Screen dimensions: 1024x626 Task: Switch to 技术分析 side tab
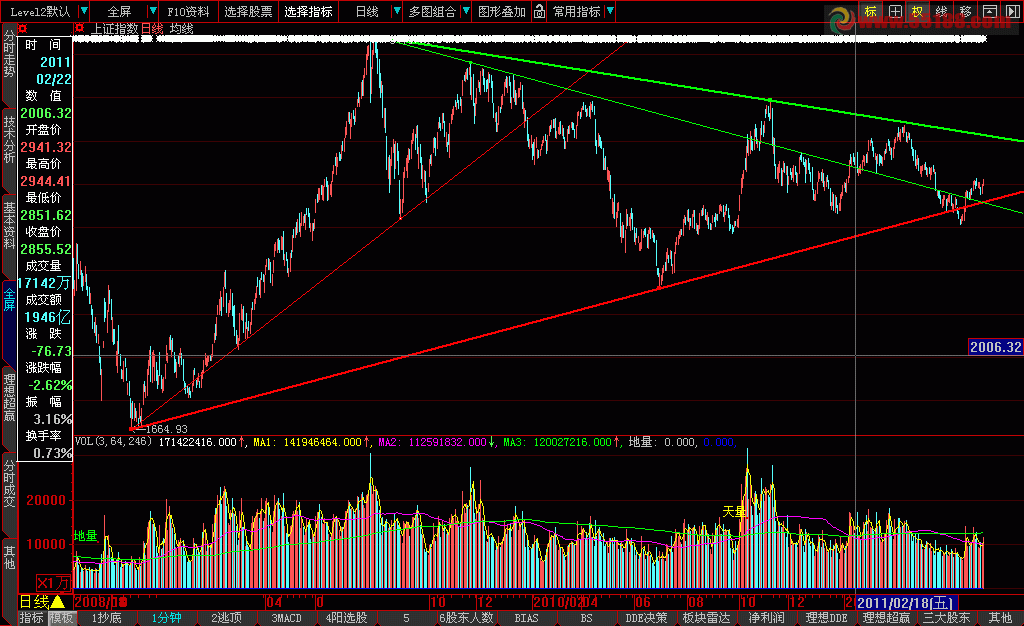click(x=9, y=139)
